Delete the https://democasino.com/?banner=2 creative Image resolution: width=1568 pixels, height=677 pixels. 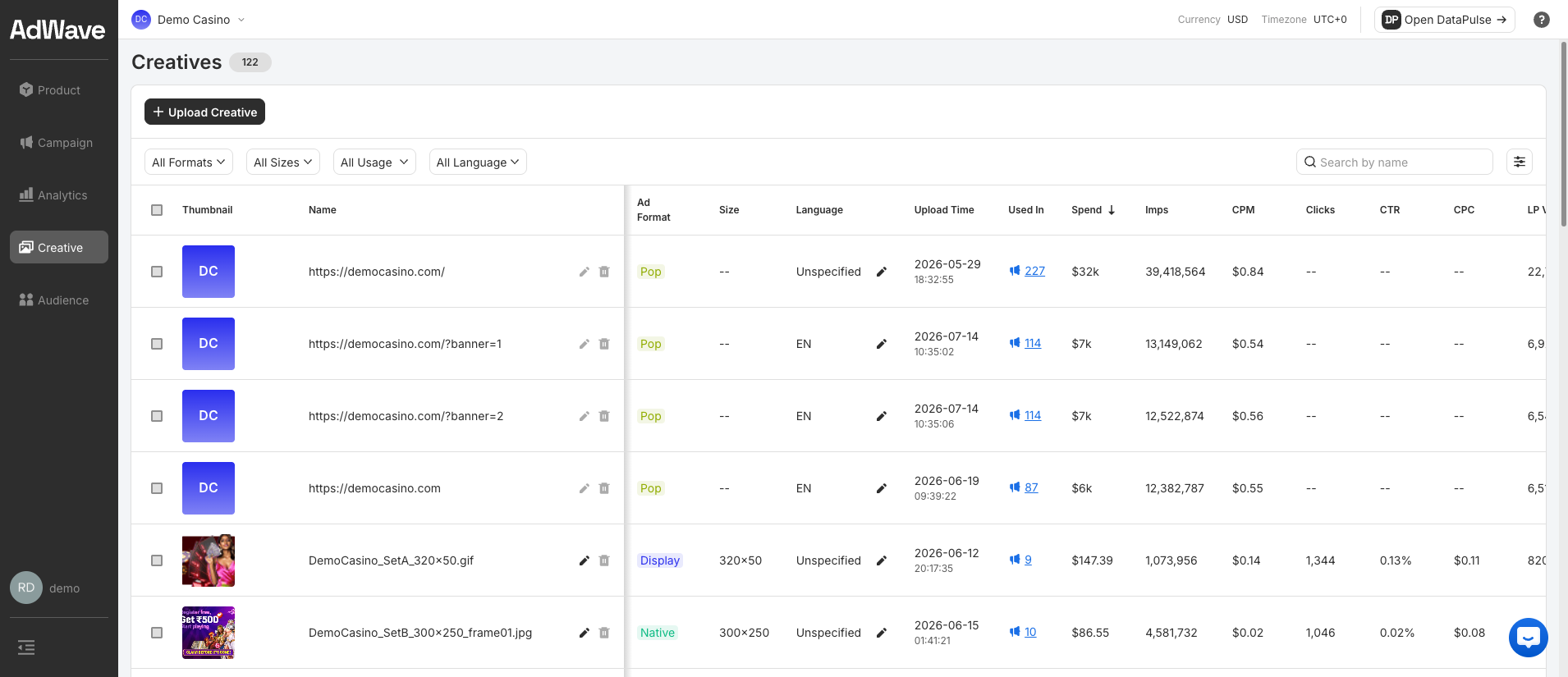pos(604,416)
